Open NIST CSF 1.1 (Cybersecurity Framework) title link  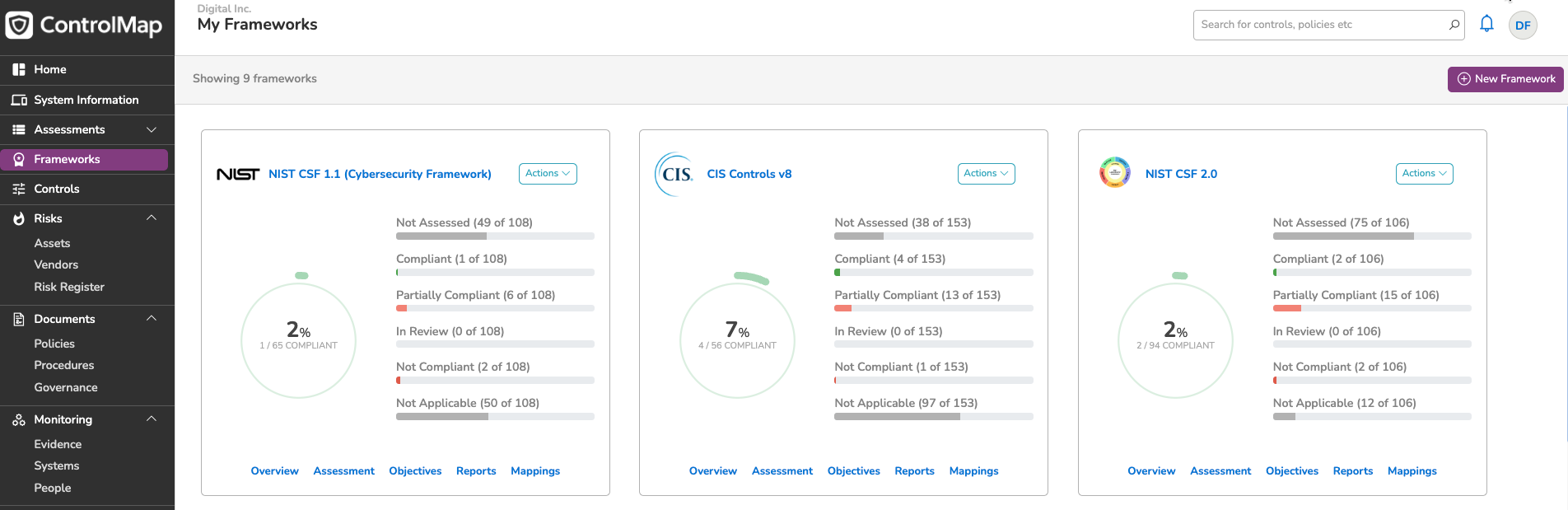380,174
